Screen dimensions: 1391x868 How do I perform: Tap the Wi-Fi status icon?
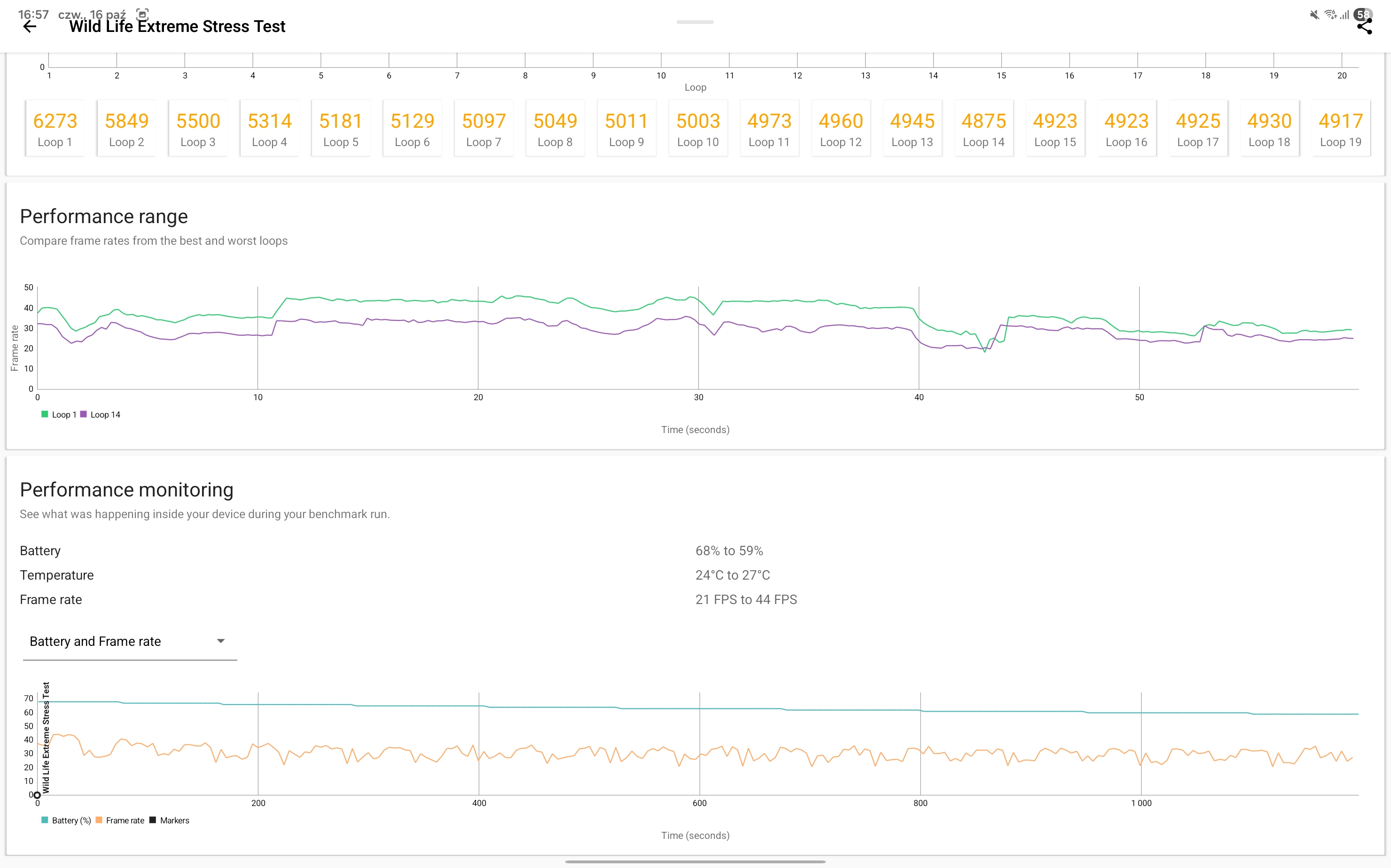click(x=1330, y=15)
